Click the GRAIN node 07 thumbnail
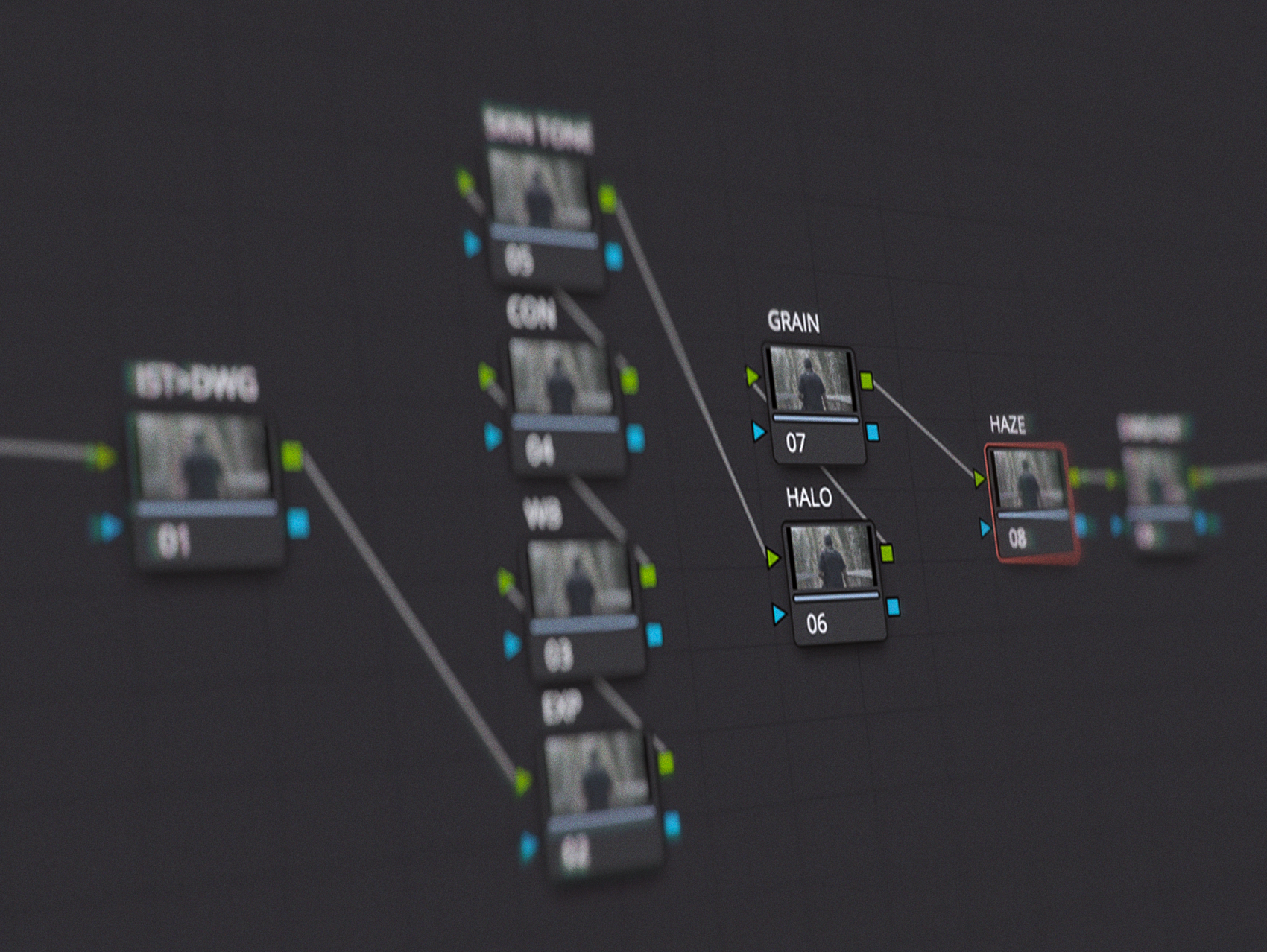This screenshot has width=1267, height=952. 811,380
